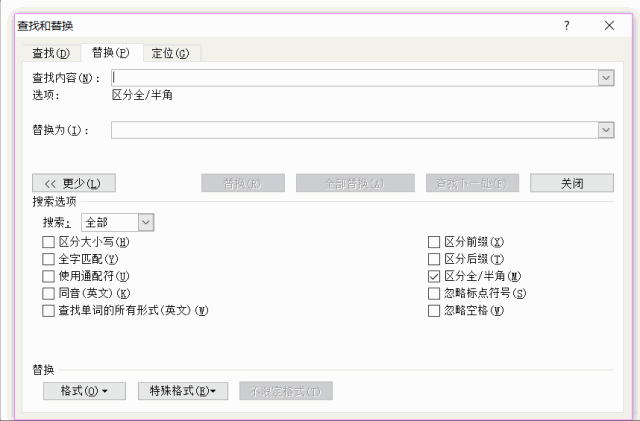This screenshot has height=421, width=640.
Task: Switch to the 定位 tab
Action: click(170, 53)
